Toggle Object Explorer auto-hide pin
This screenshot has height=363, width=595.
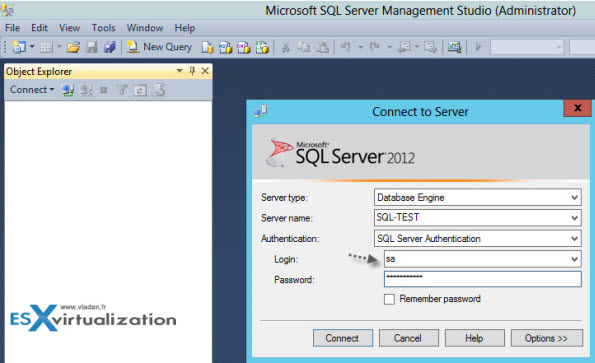(x=192, y=71)
